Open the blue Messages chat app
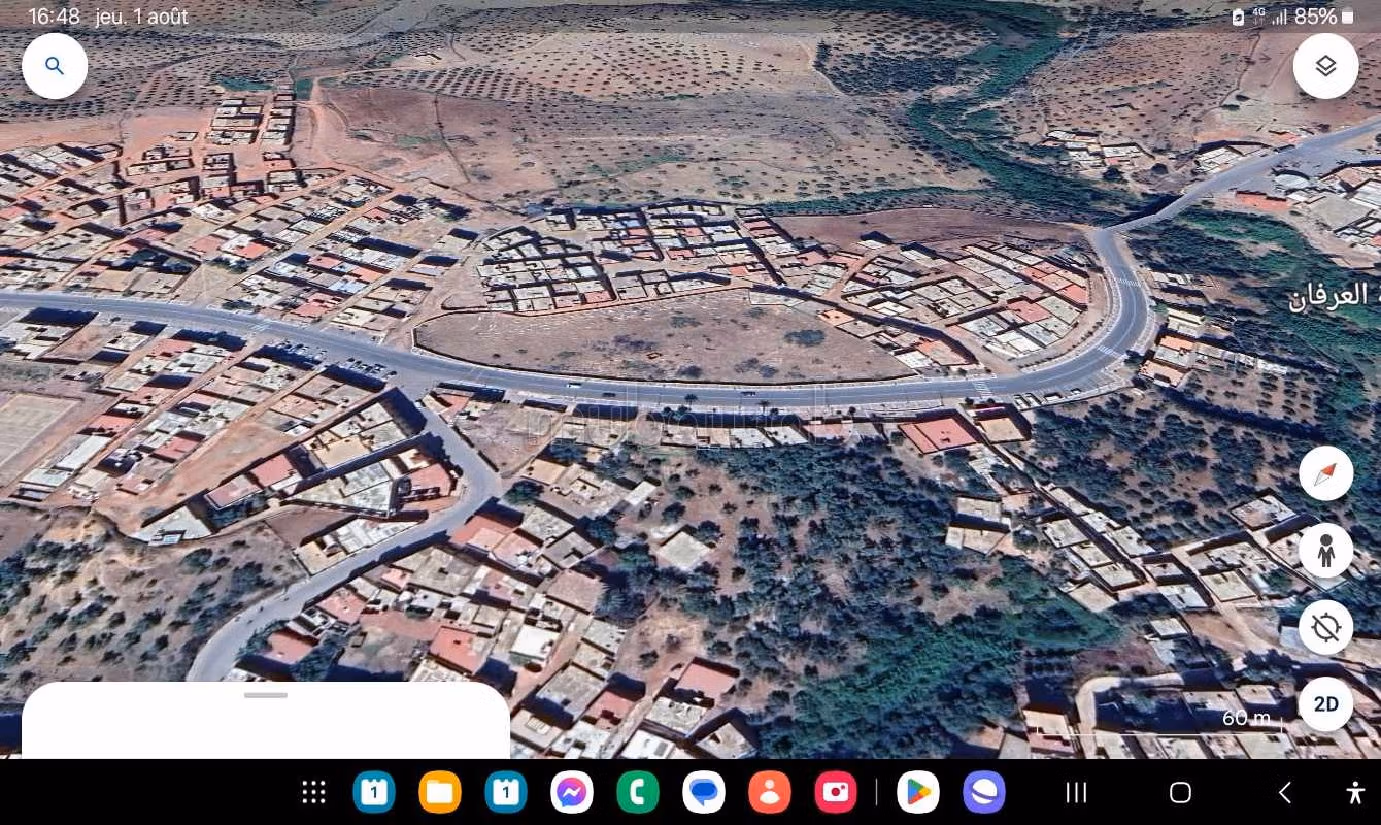 pyautogui.click(x=704, y=793)
